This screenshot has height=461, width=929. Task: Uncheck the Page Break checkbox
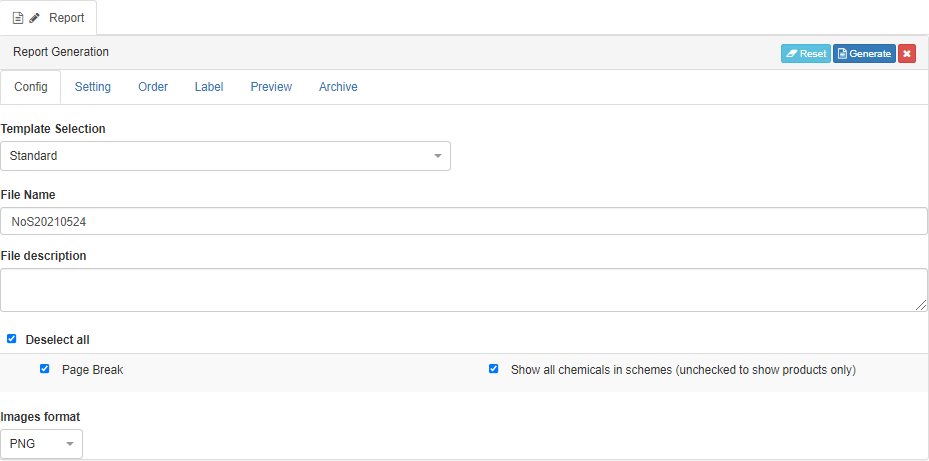[45, 369]
